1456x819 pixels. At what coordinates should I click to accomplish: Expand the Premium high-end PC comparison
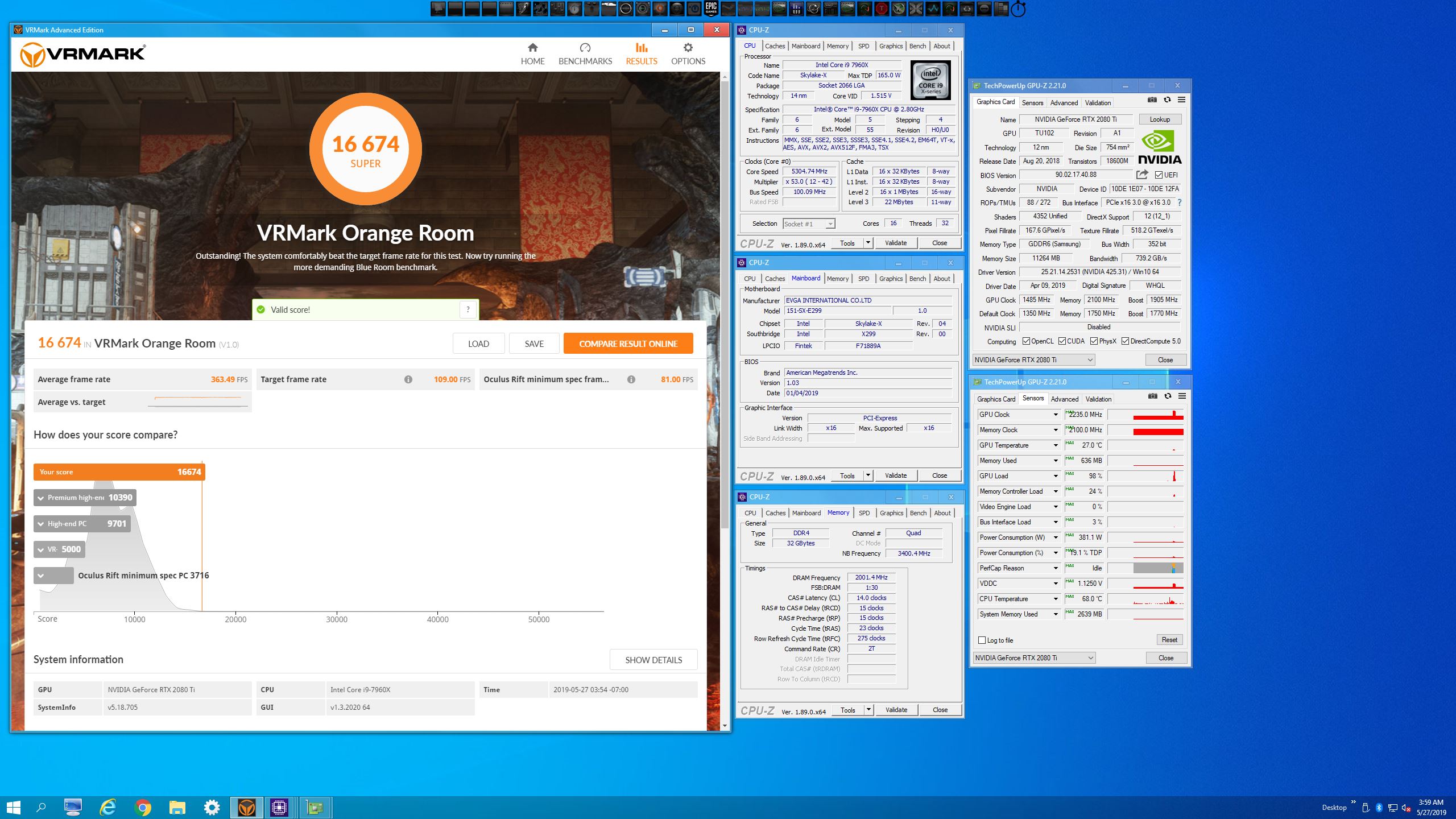pos(40,498)
